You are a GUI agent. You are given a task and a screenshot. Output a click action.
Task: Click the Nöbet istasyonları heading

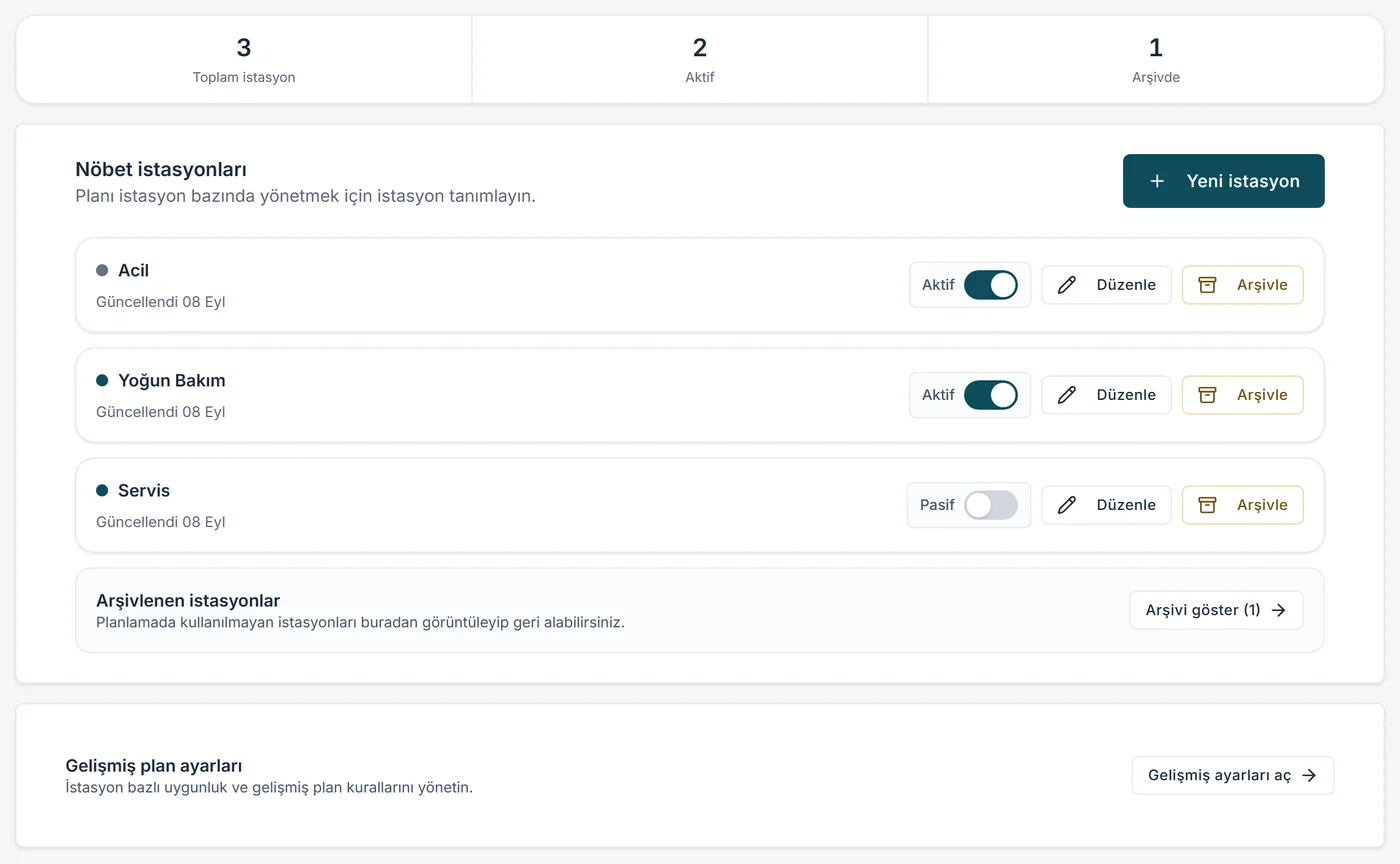click(x=161, y=170)
